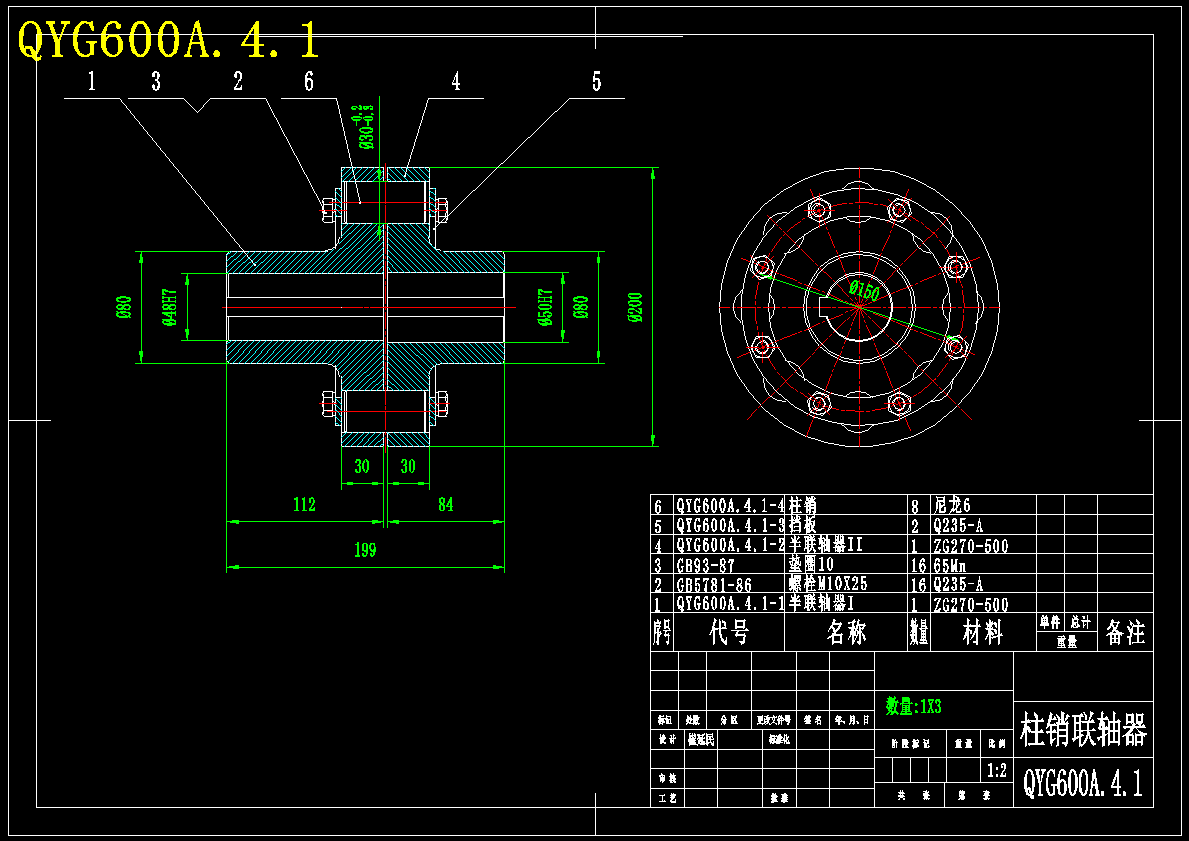Click quantity 16 in the 垫圈10 row

pyautogui.click(x=918, y=565)
